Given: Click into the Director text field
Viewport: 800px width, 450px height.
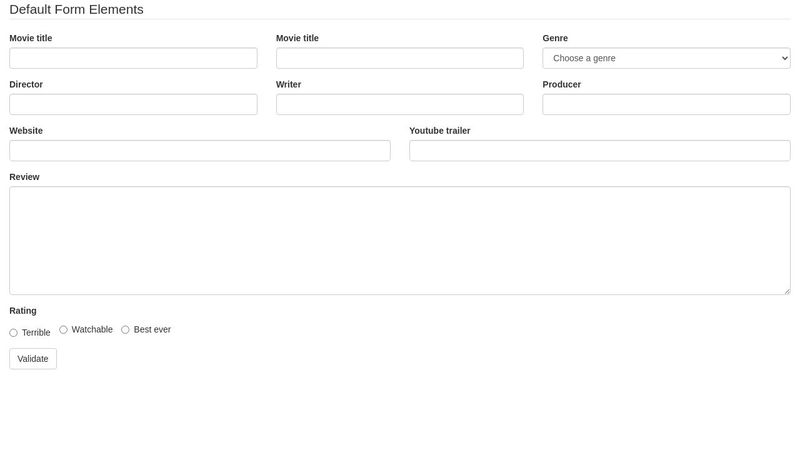Looking at the screenshot, I should (x=133, y=104).
